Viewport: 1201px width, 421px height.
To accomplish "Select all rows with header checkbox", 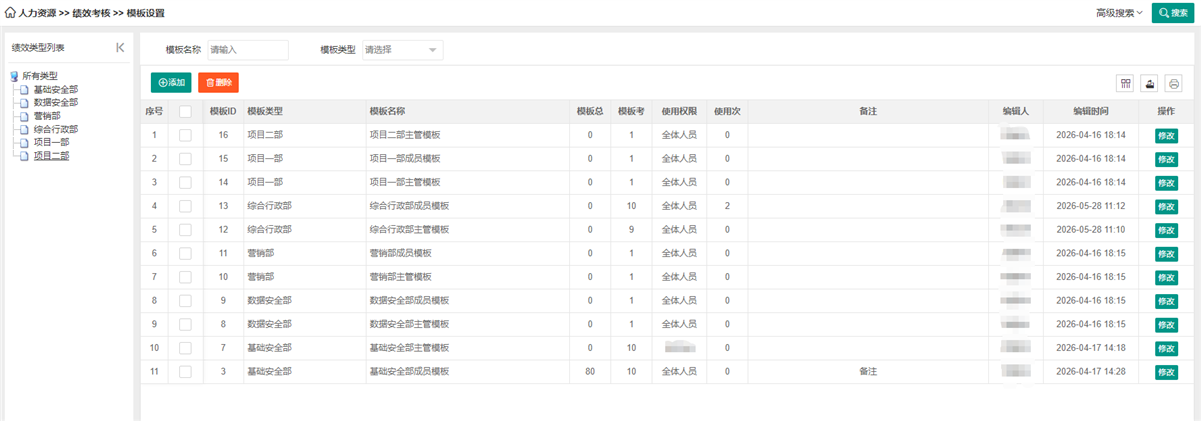I will pyautogui.click(x=185, y=111).
